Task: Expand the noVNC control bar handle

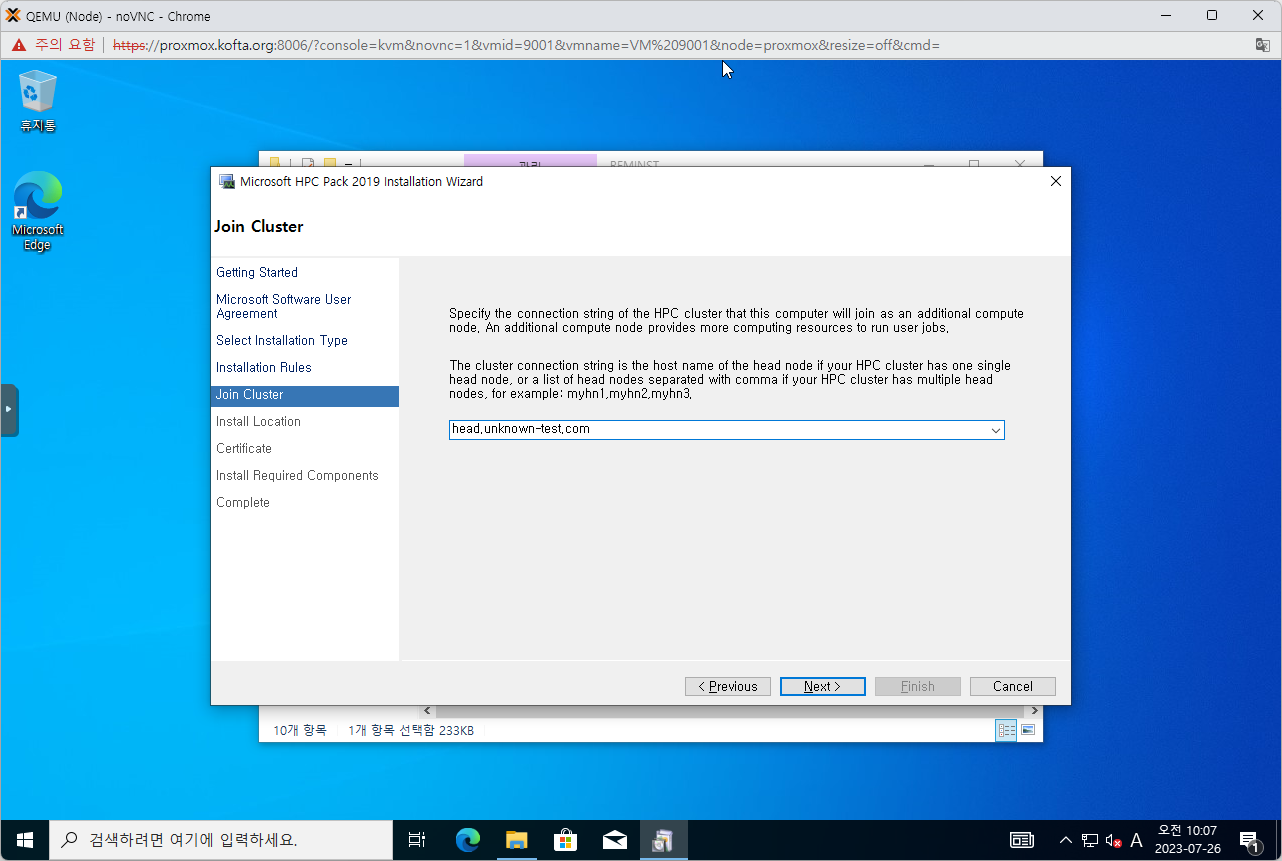Action: 9,410
